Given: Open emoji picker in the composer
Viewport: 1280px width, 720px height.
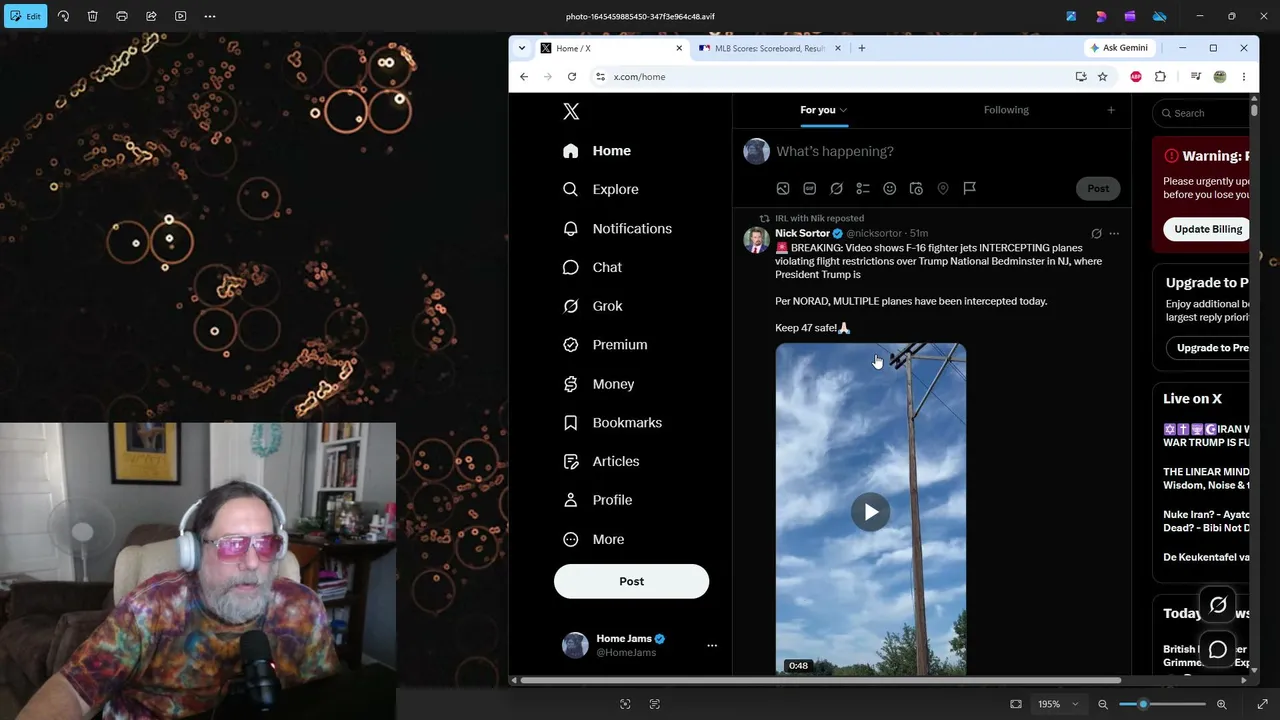Looking at the screenshot, I should click(x=890, y=188).
